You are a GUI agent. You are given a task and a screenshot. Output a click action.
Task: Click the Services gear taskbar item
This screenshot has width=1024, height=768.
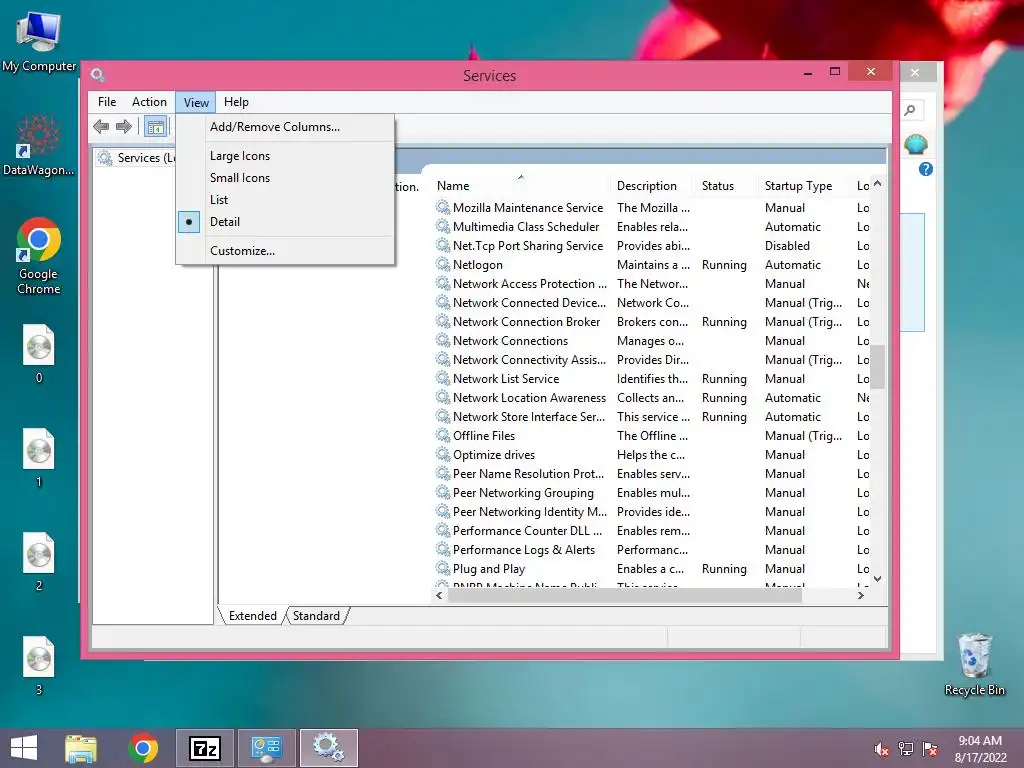[x=328, y=748]
